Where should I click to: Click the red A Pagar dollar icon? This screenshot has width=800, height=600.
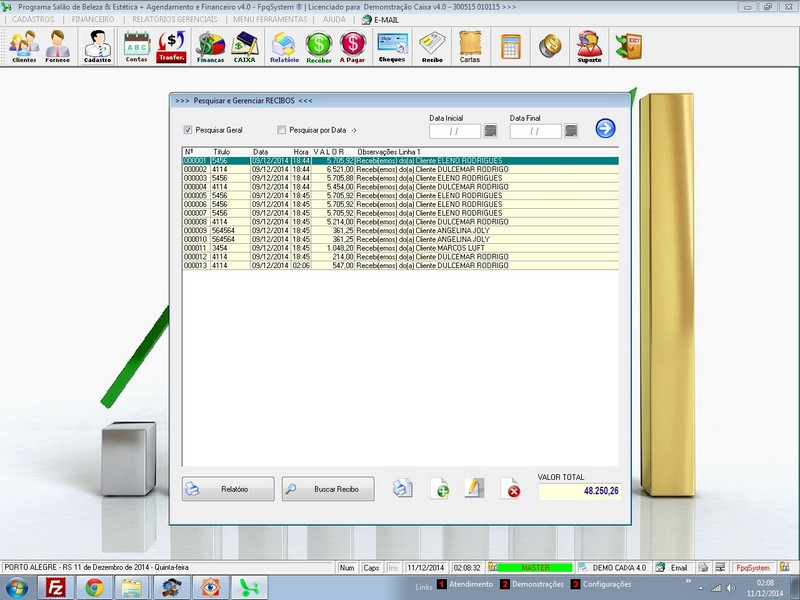pos(353,46)
